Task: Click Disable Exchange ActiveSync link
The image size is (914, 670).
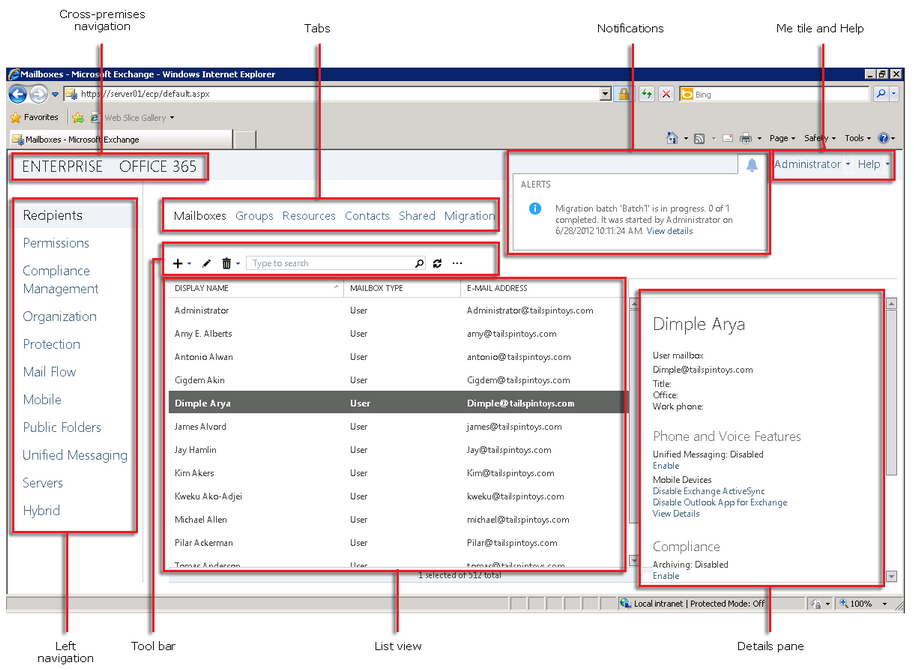Action: (x=708, y=492)
